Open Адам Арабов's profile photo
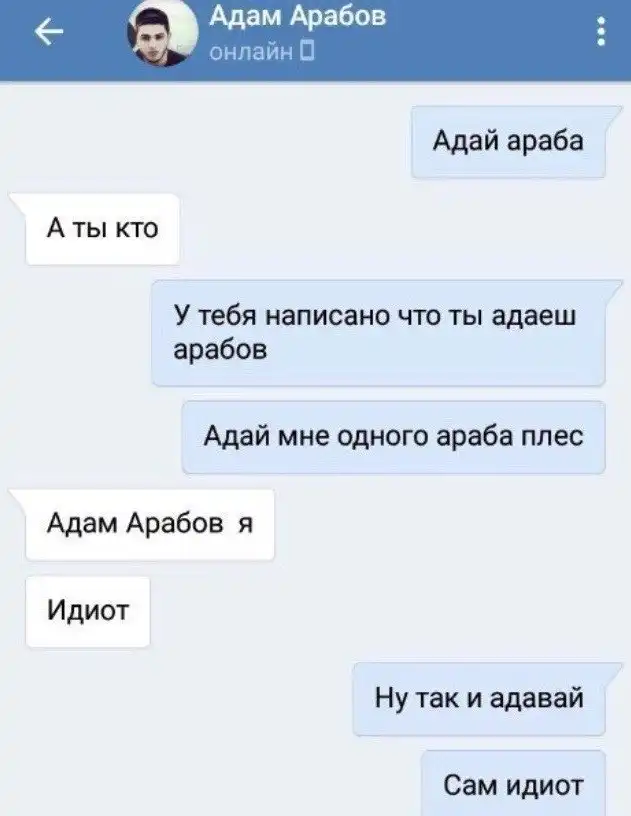 coord(162,32)
